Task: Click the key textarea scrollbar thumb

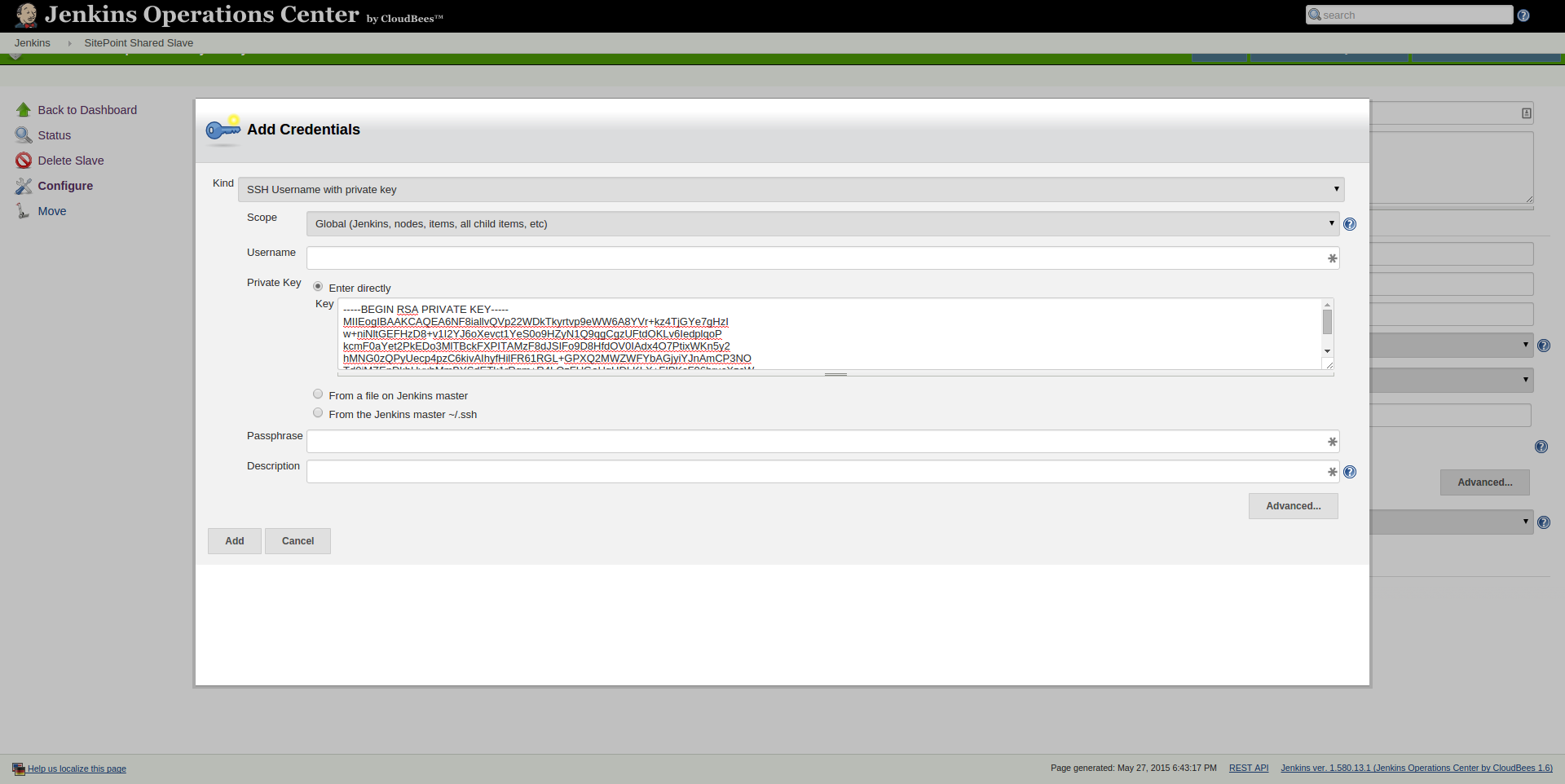Action: pyautogui.click(x=1327, y=322)
